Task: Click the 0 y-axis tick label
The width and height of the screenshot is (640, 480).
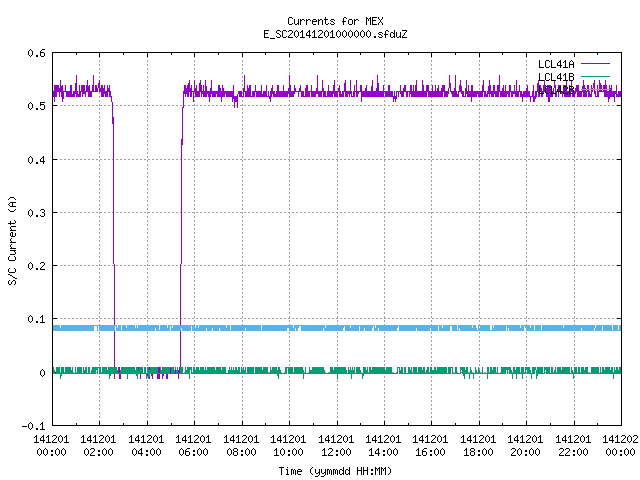Action: click(x=42, y=373)
